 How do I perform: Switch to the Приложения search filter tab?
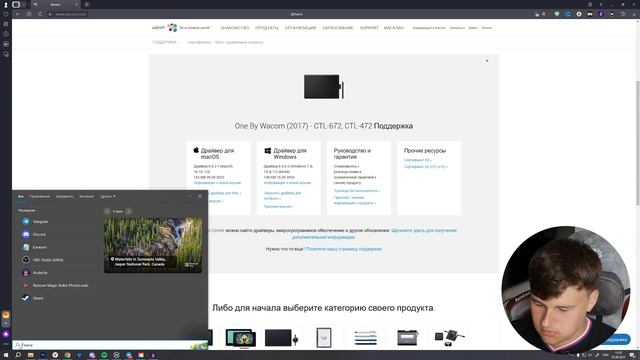coord(40,196)
